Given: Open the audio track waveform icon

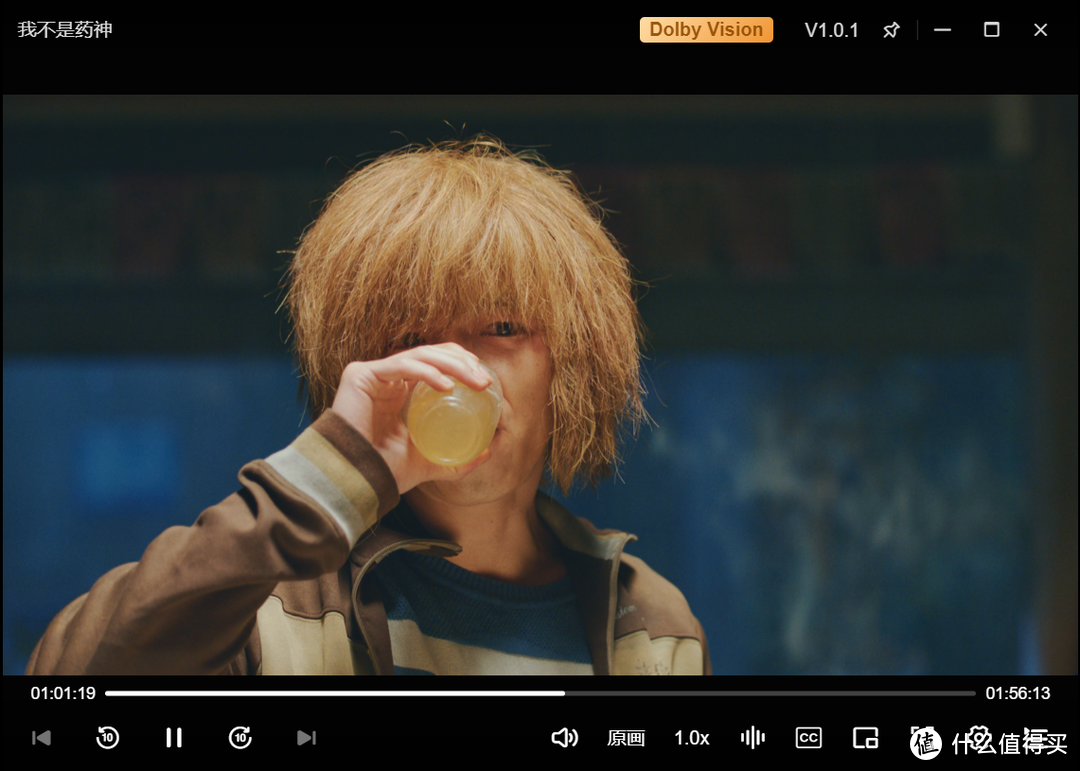Looking at the screenshot, I should (x=753, y=738).
